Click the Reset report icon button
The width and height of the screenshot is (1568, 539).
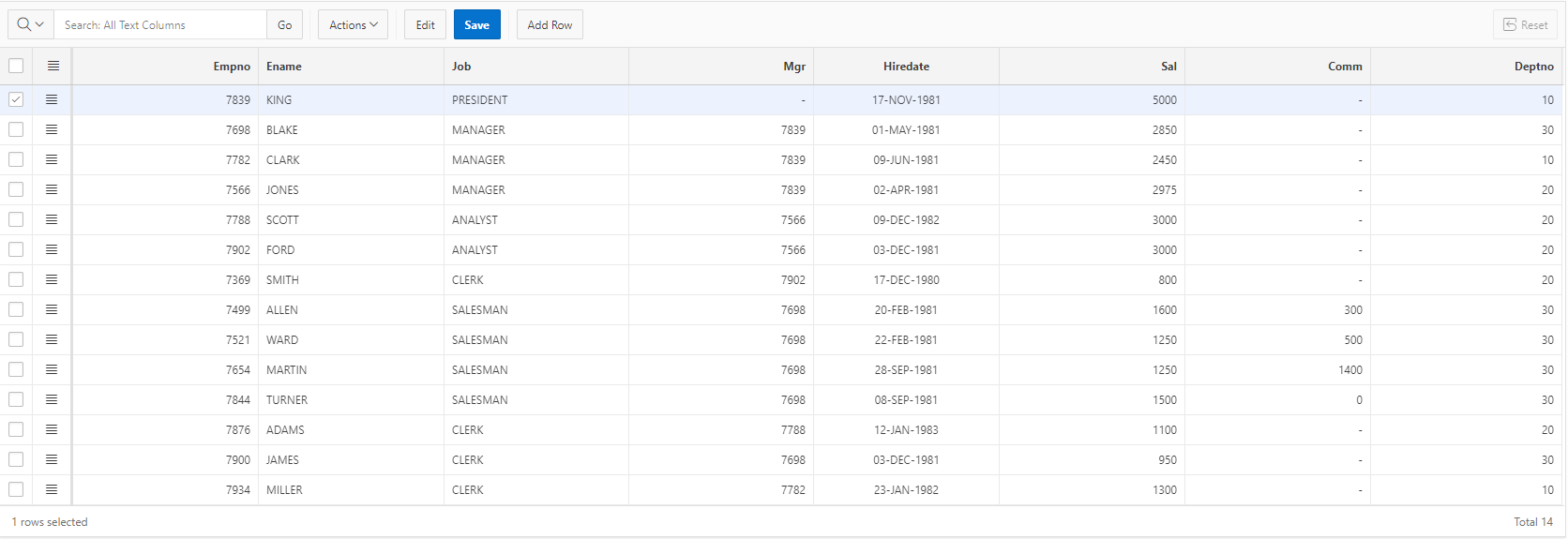[1525, 25]
